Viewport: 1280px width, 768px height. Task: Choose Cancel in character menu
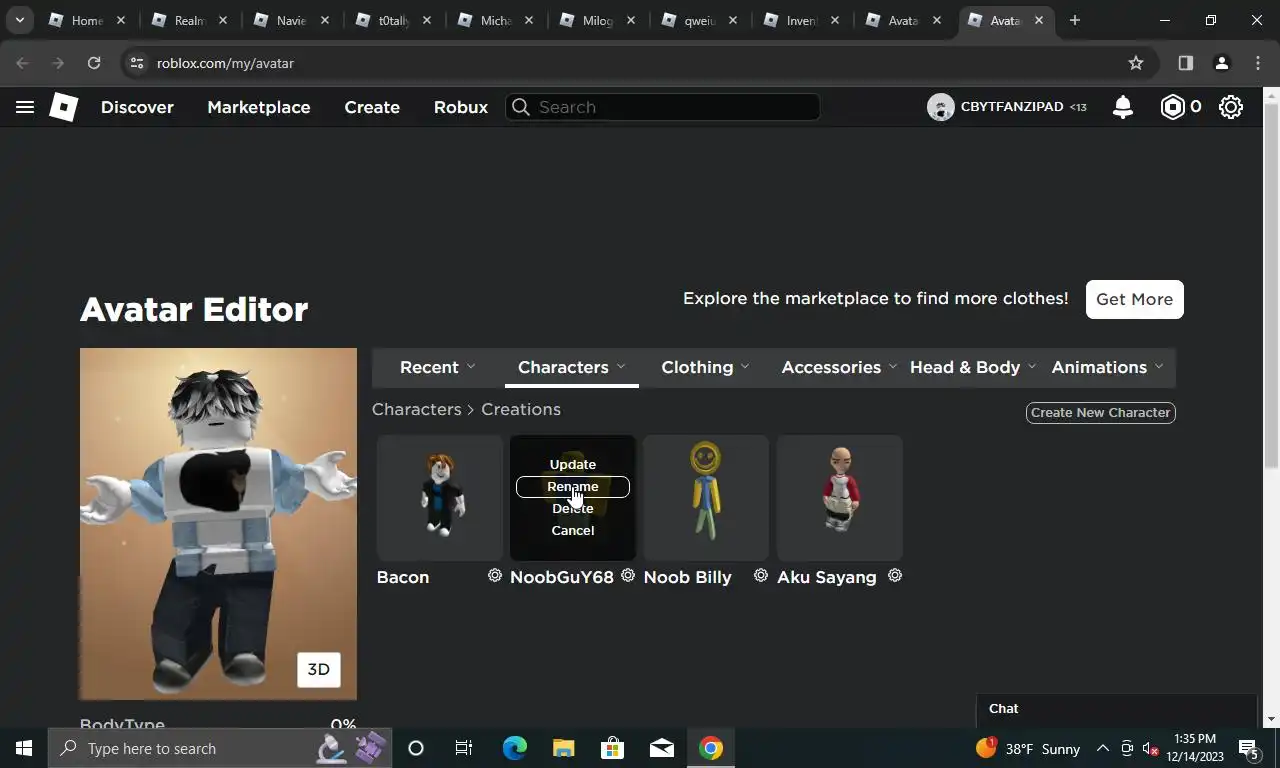pos(573,530)
